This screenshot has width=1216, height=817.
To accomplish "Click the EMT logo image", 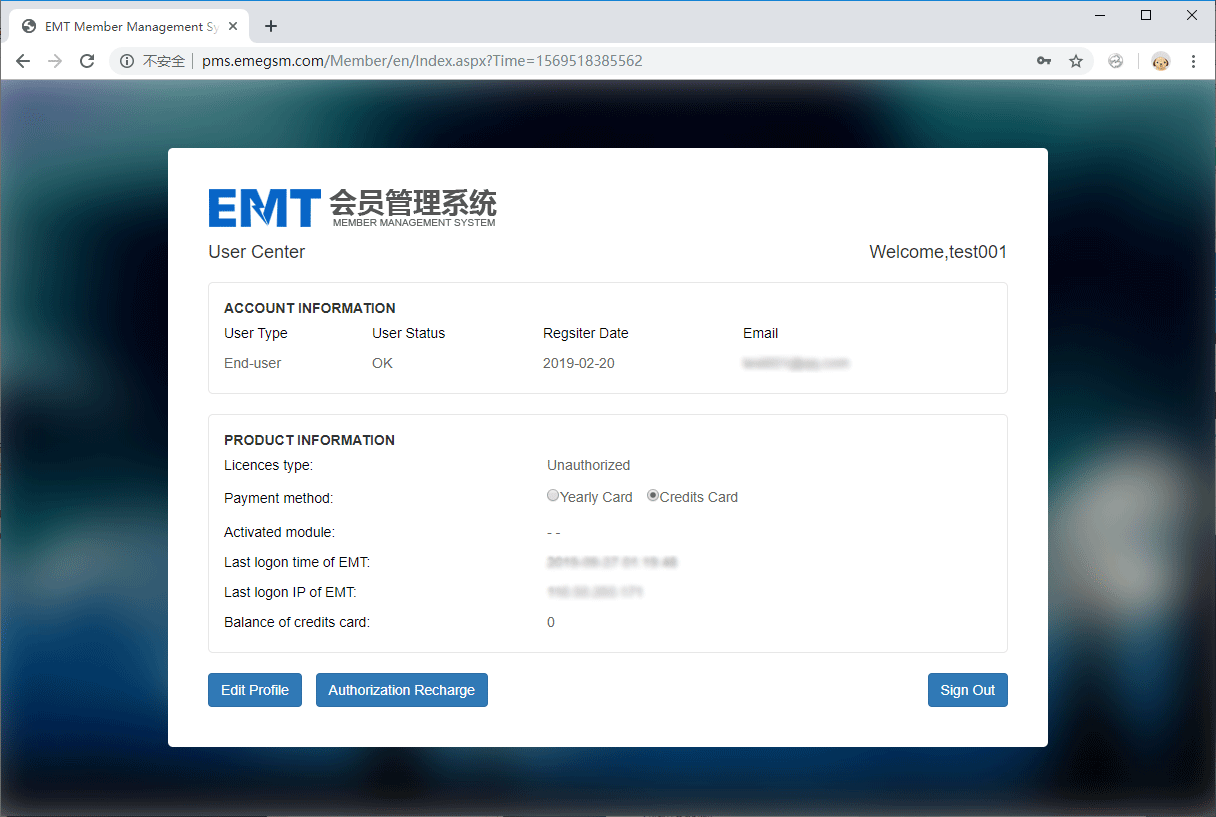I will pyautogui.click(x=352, y=208).
